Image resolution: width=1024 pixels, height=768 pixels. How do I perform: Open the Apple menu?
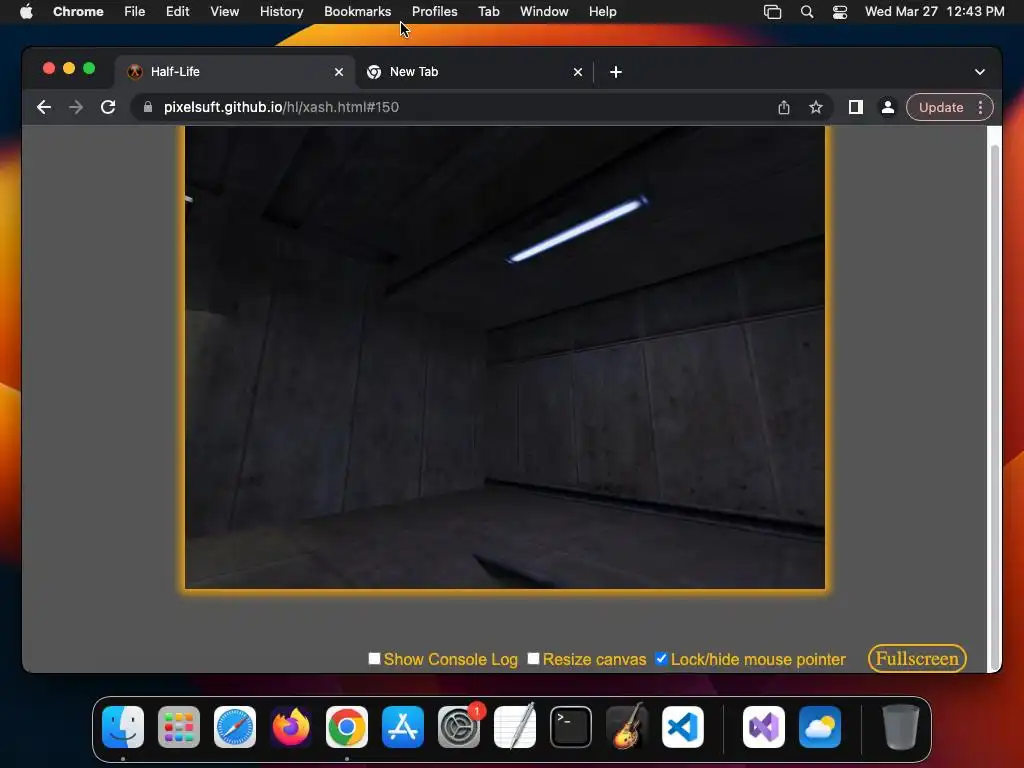coord(26,11)
